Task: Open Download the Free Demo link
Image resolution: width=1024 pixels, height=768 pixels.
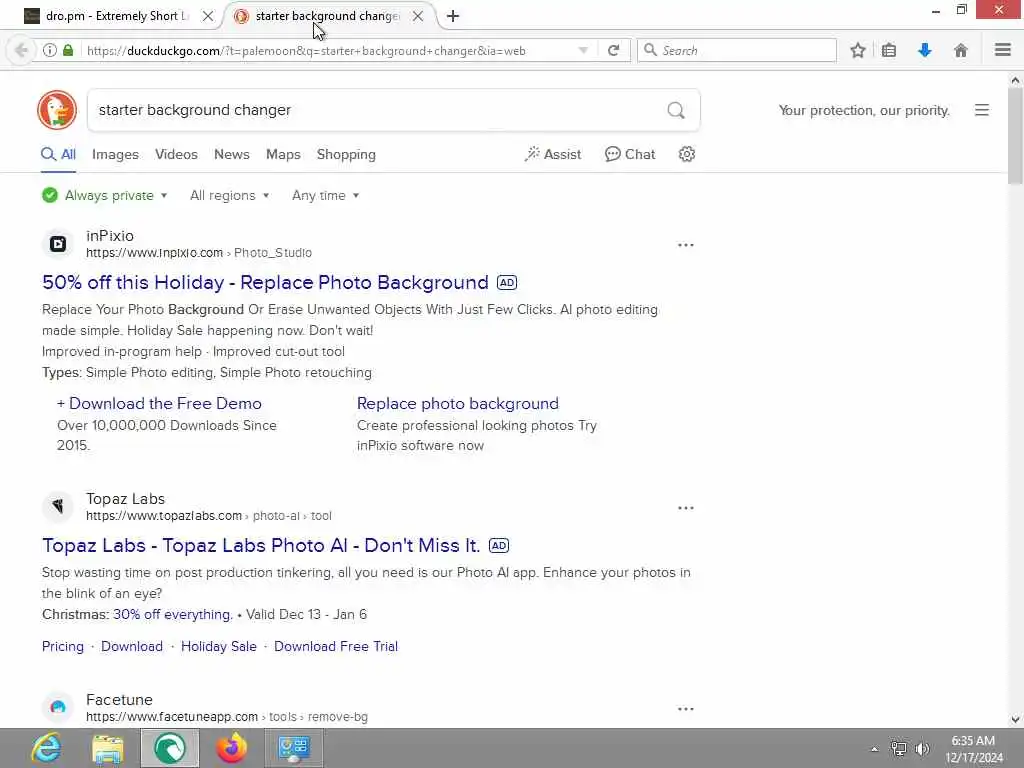Action: 159,404
